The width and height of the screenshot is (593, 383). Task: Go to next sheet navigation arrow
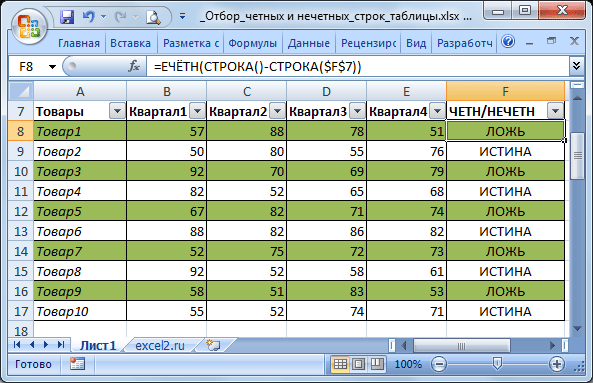coord(46,344)
